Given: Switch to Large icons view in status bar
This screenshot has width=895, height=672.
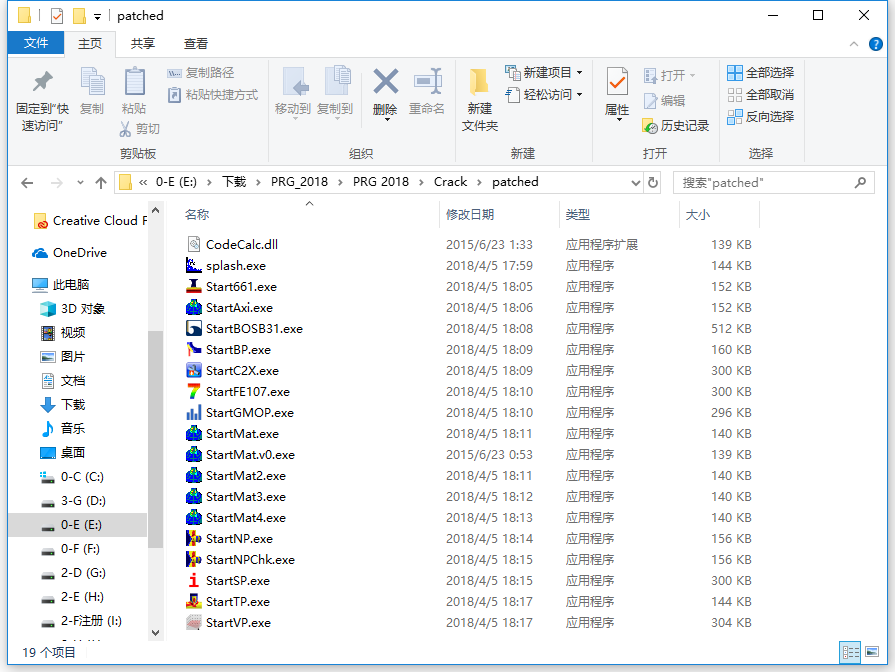Looking at the screenshot, I should tap(872, 652).
